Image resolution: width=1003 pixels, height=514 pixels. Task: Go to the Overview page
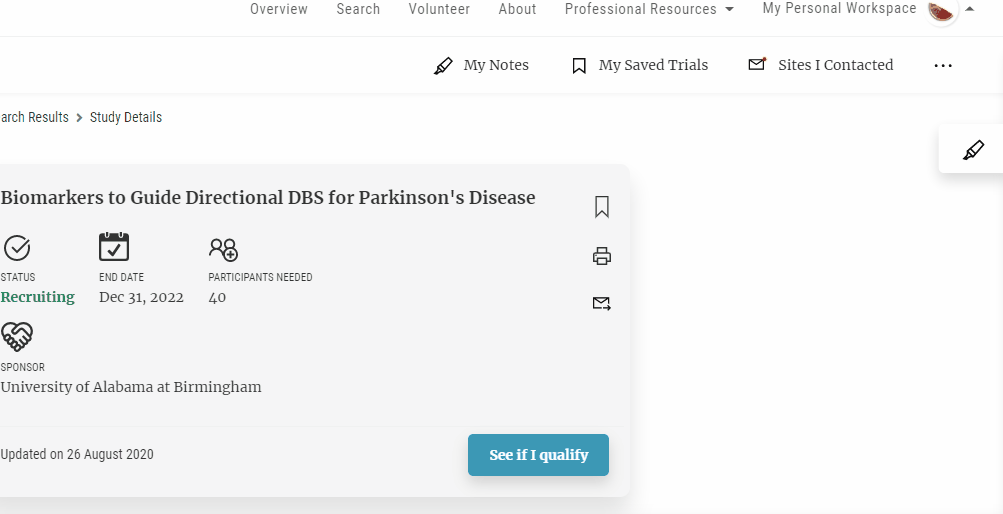(x=279, y=9)
